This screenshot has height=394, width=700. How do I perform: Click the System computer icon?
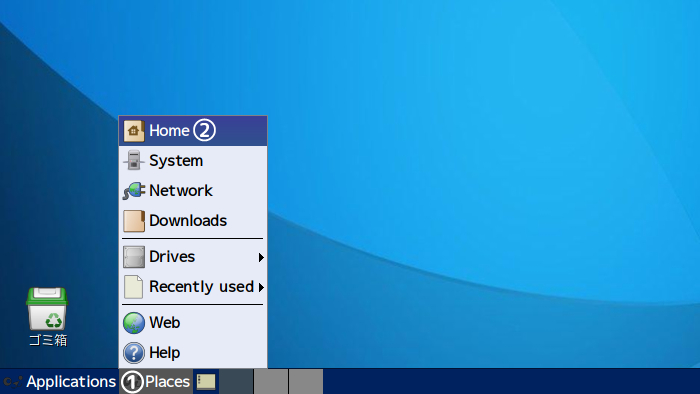click(x=133, y=161)
